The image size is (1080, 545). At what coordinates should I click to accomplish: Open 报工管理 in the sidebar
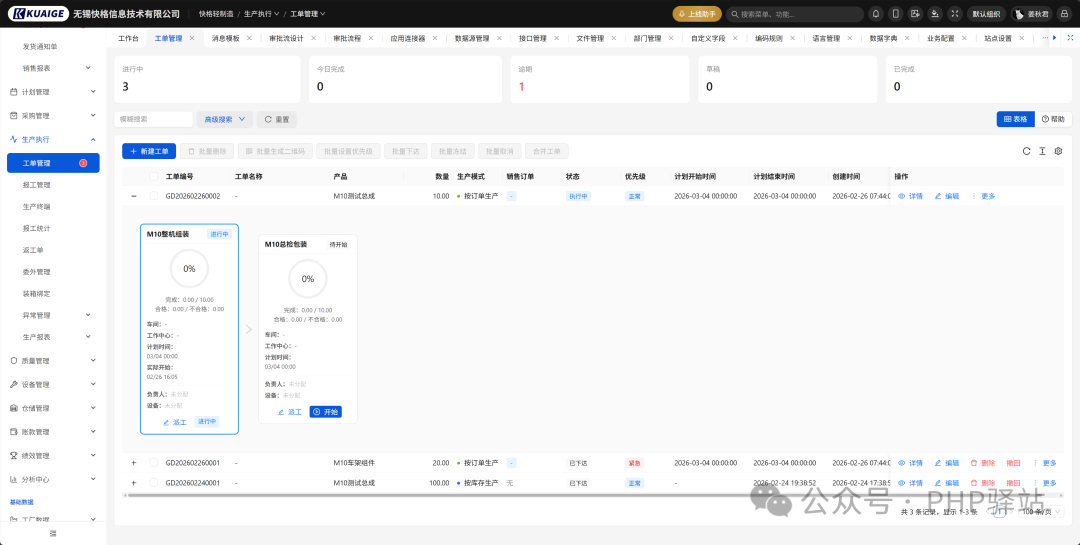coord(37,185)
